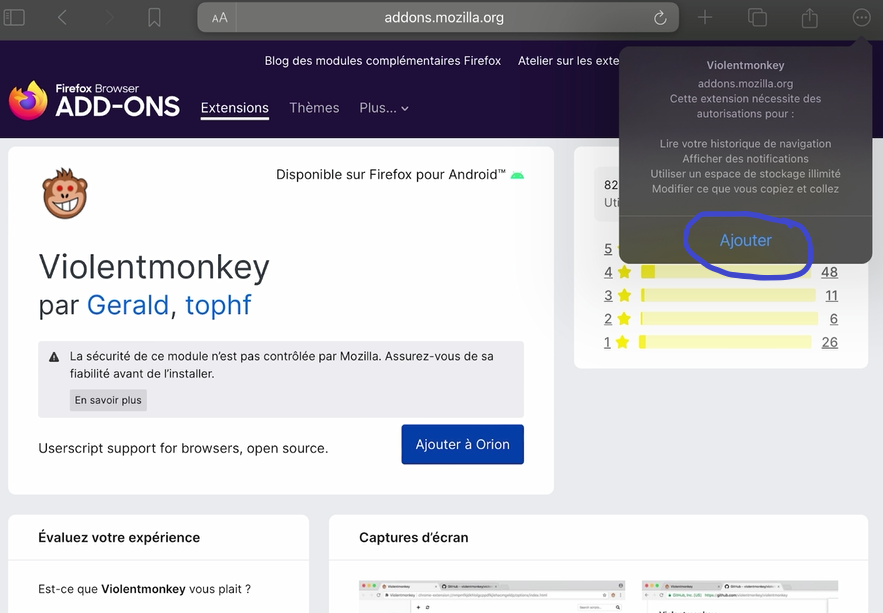Go back using the back arrow
The image size is (883, 613).
(62, 17)
